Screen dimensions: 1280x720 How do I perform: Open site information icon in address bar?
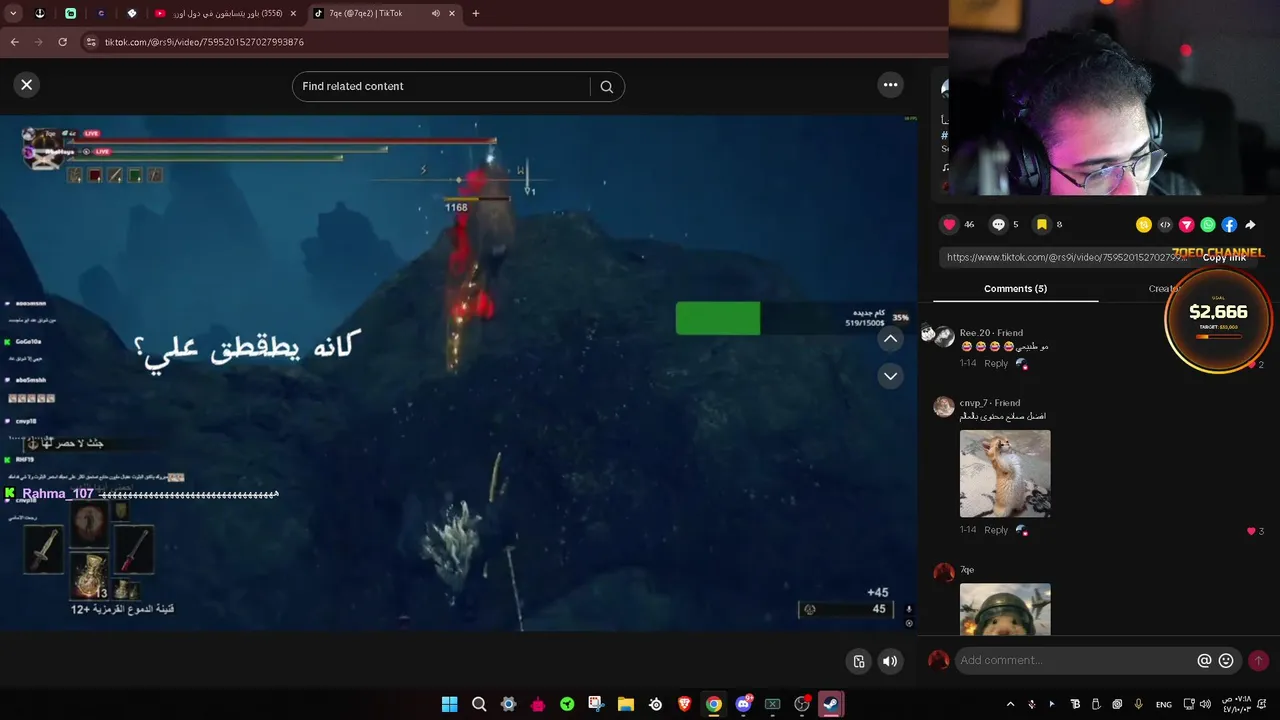click(x=91, y=42)
